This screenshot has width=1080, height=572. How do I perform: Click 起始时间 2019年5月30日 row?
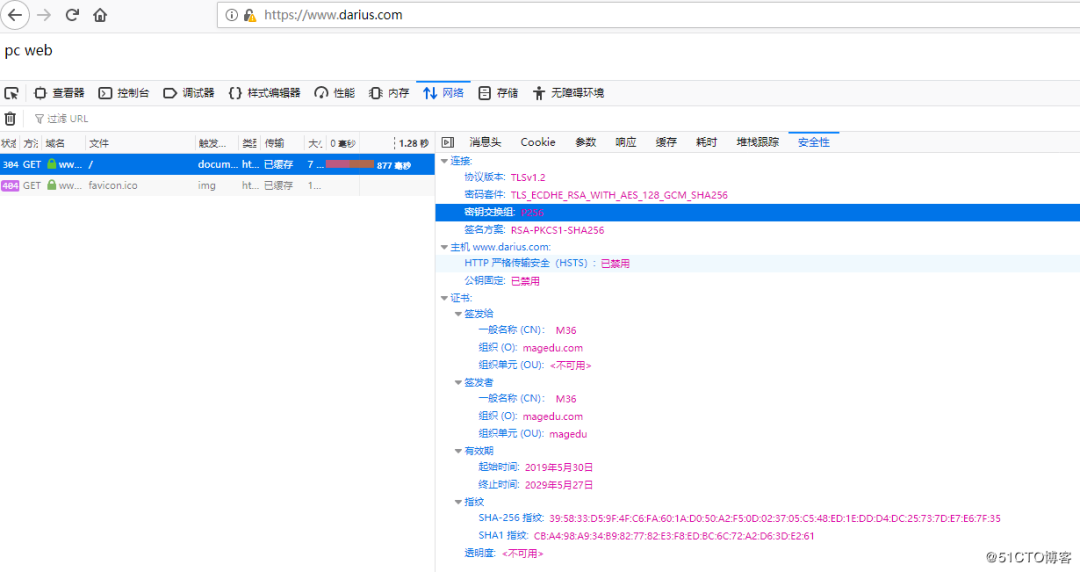[x=758, y=467]
